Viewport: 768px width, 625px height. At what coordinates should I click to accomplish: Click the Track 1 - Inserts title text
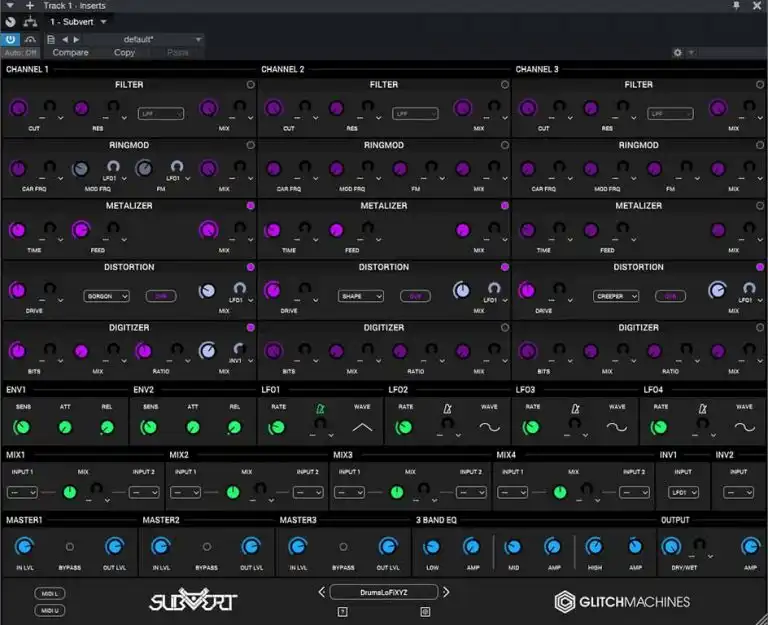[x=74, y=5]
